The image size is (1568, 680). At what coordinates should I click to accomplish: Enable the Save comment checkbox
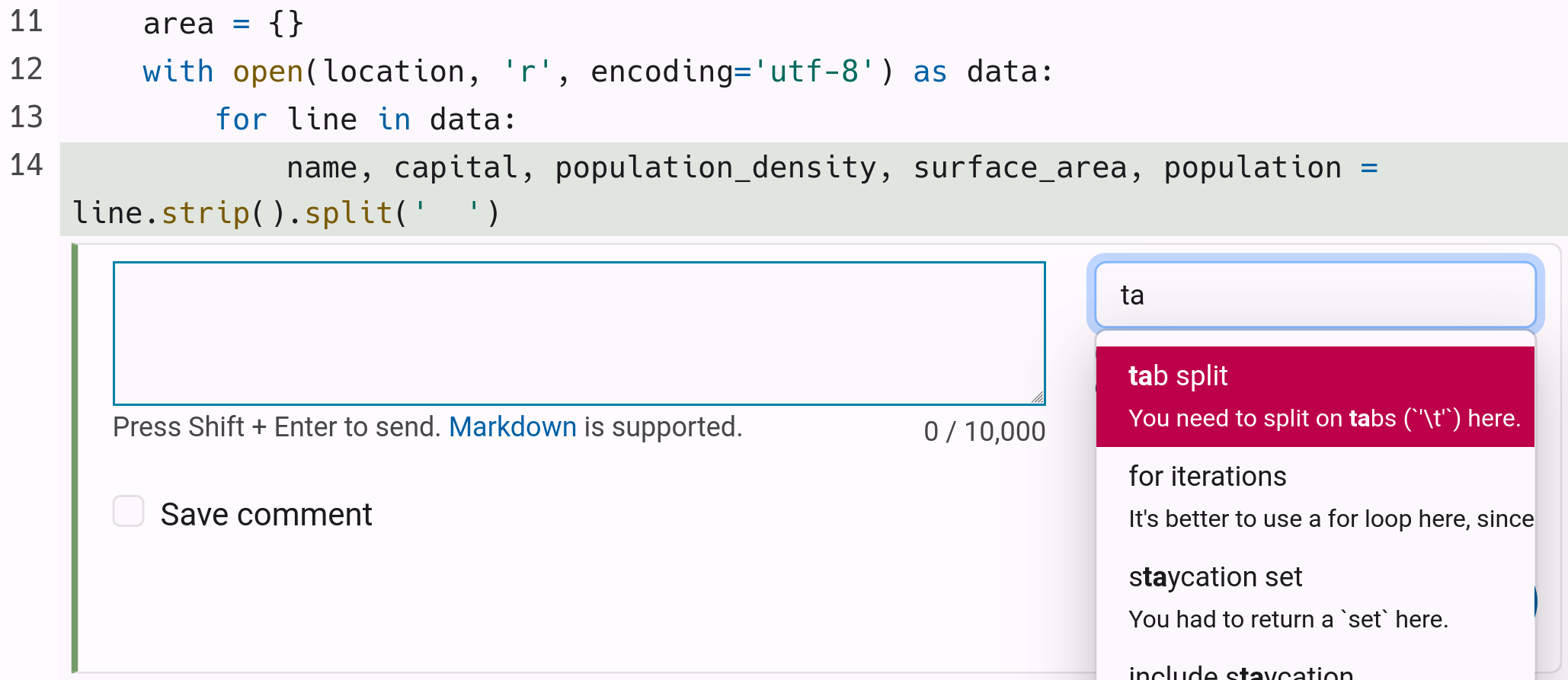coord(128,511)
